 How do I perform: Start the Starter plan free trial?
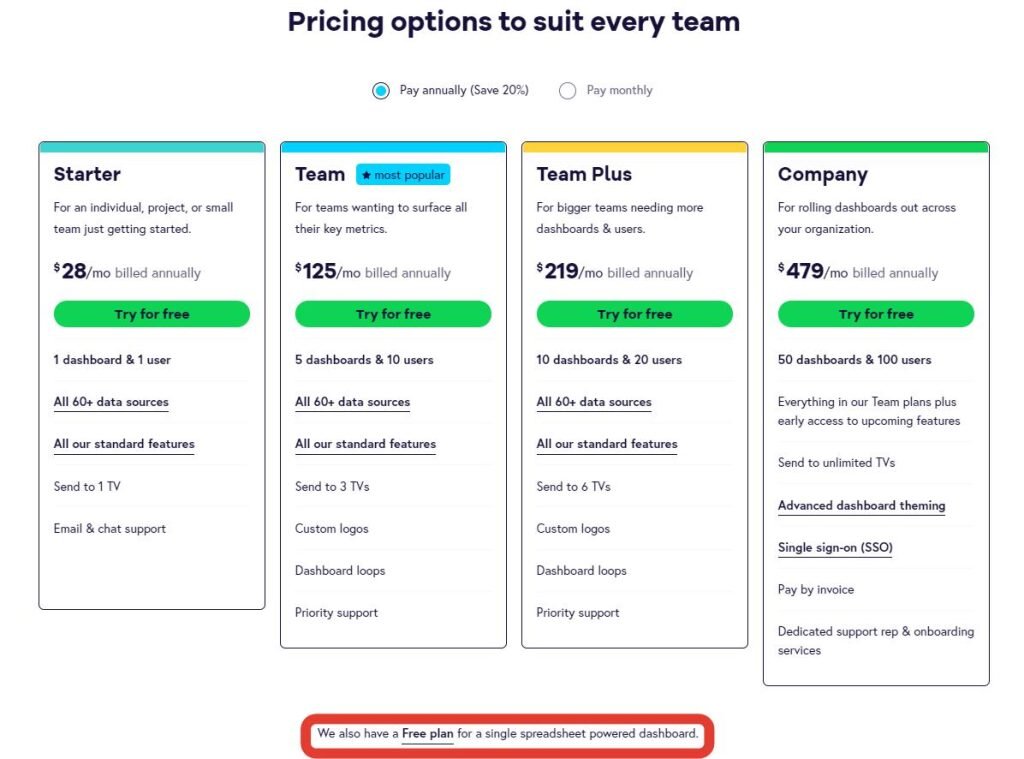[x=152, y=314]
